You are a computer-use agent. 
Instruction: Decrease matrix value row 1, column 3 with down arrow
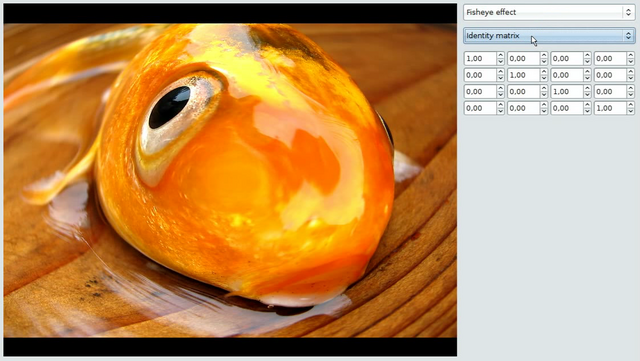tap(587, 62)
